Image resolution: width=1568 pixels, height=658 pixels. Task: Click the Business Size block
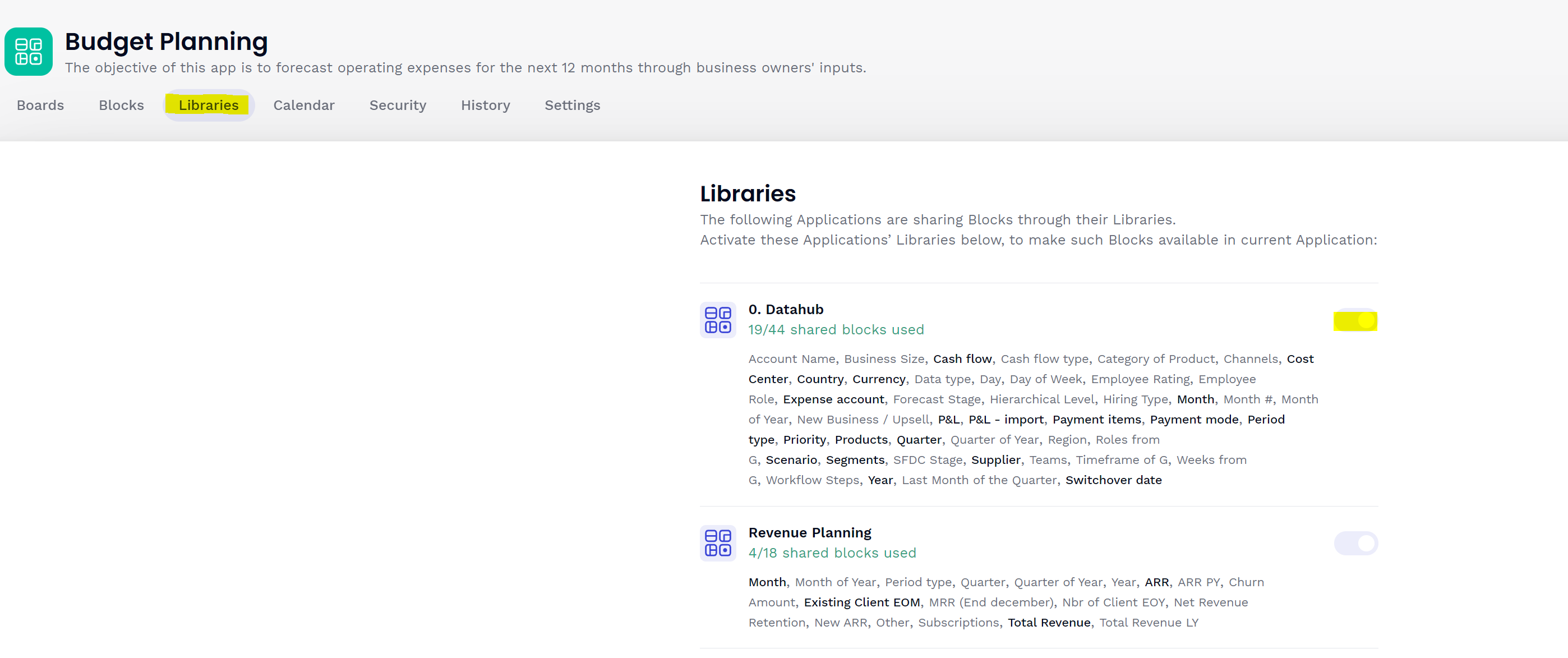884,359
